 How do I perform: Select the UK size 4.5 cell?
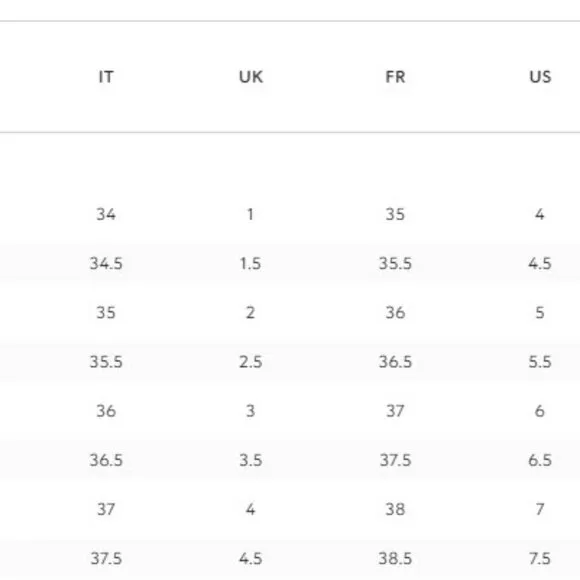[x=250, y=559]
